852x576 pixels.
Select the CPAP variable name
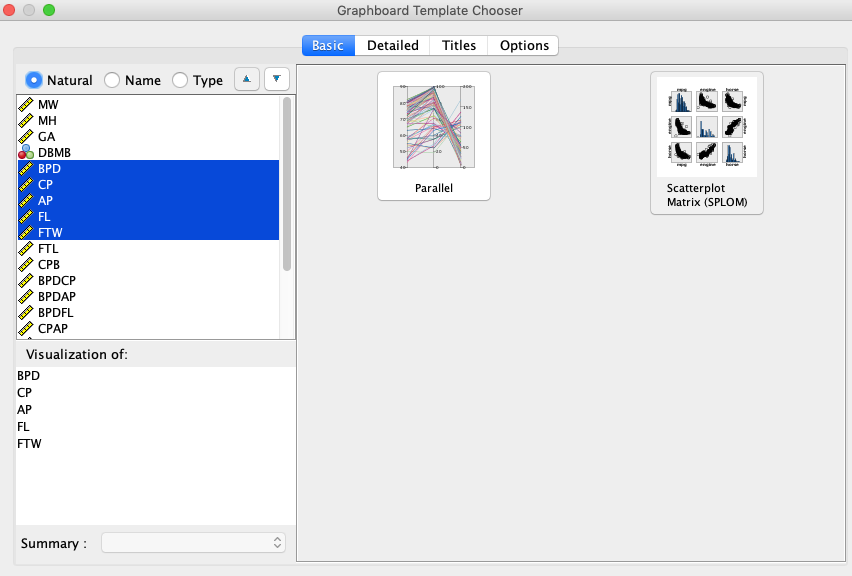[x=53, y=329]
